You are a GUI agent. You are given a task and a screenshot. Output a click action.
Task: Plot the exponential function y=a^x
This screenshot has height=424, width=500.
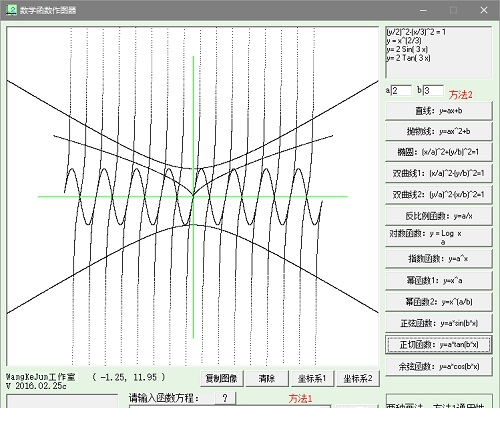(x=439, y=259)
